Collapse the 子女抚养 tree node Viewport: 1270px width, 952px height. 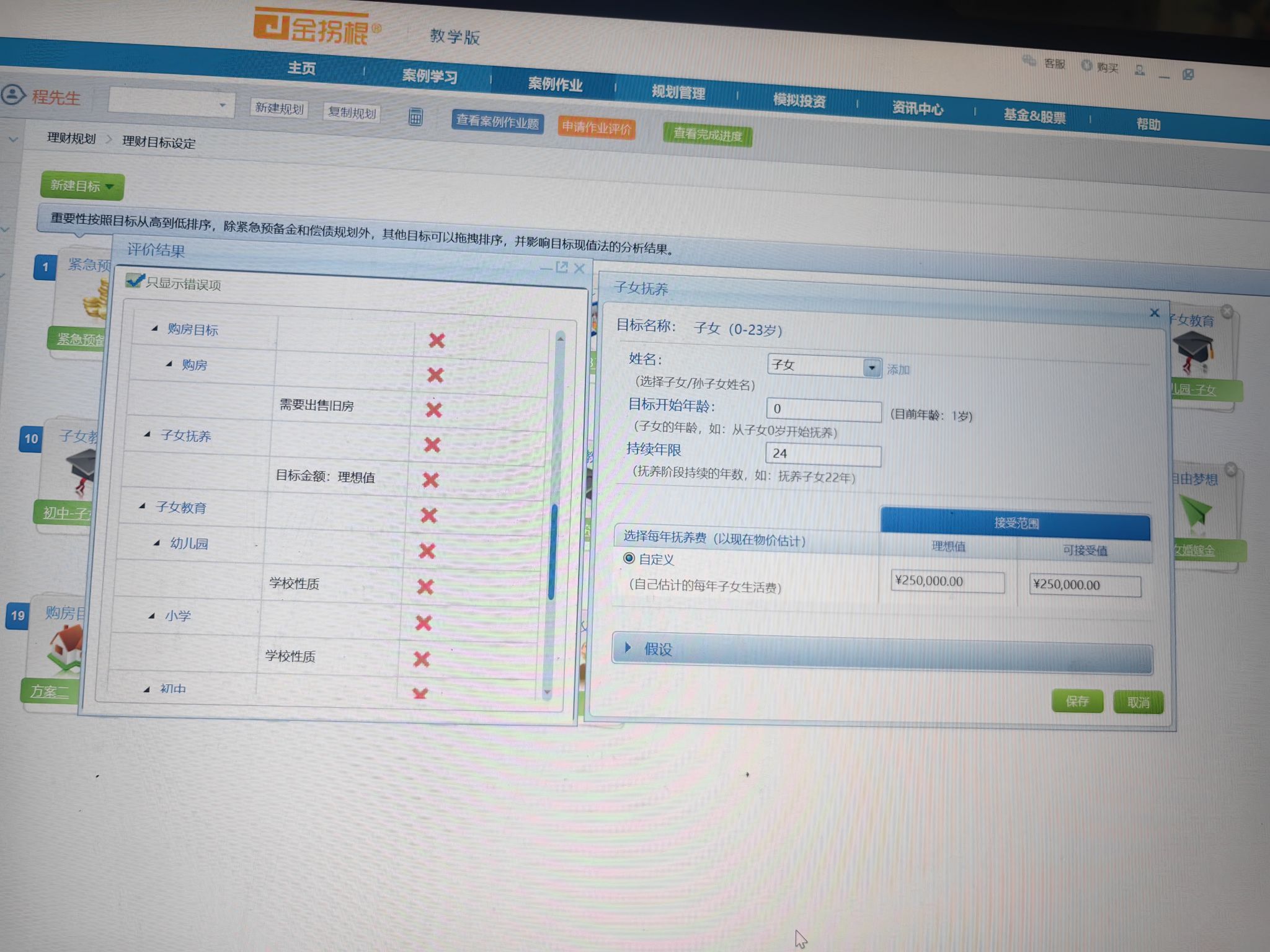[148, 434]
